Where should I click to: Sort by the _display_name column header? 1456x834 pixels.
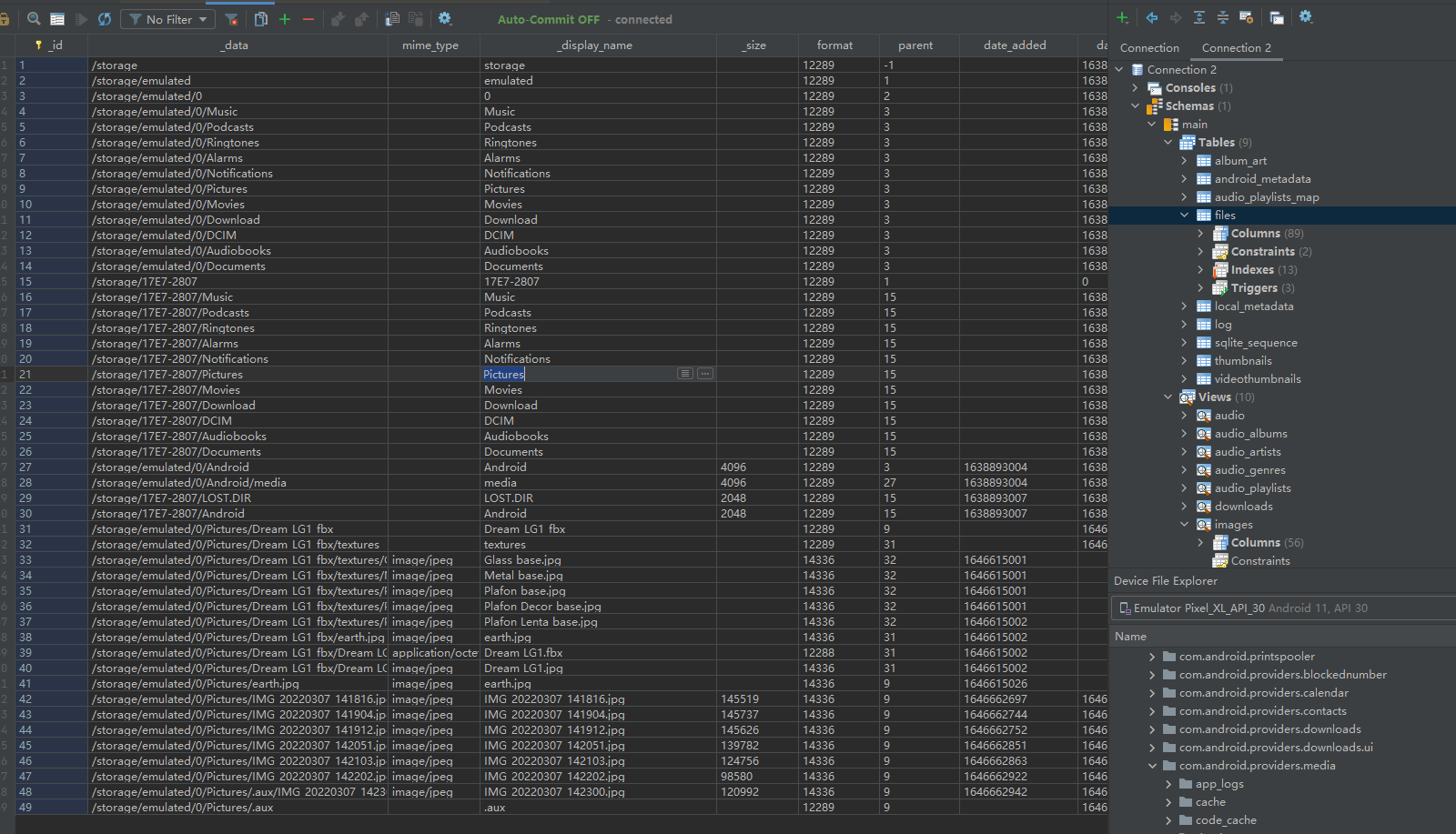[x=596, y=45]
